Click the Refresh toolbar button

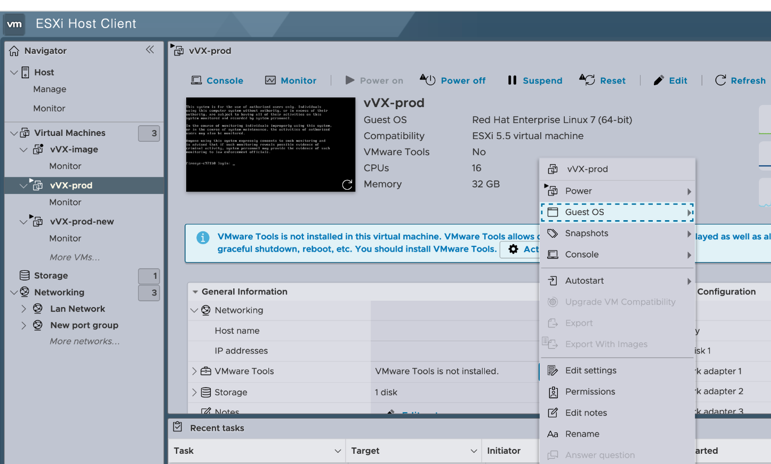[x=740, y=81]
